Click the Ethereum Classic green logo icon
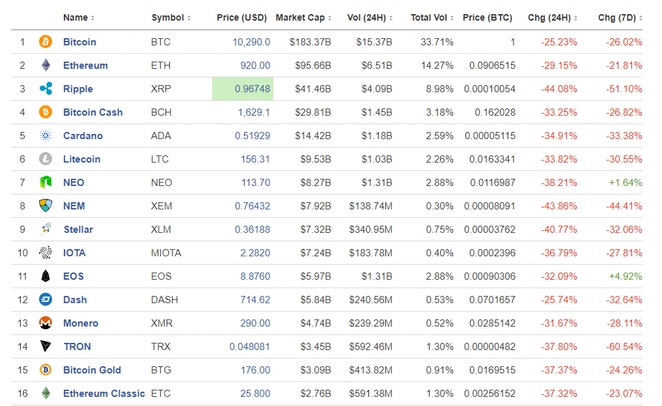The height and width of the screenshot is (406, 662). (x=46, y=393)
